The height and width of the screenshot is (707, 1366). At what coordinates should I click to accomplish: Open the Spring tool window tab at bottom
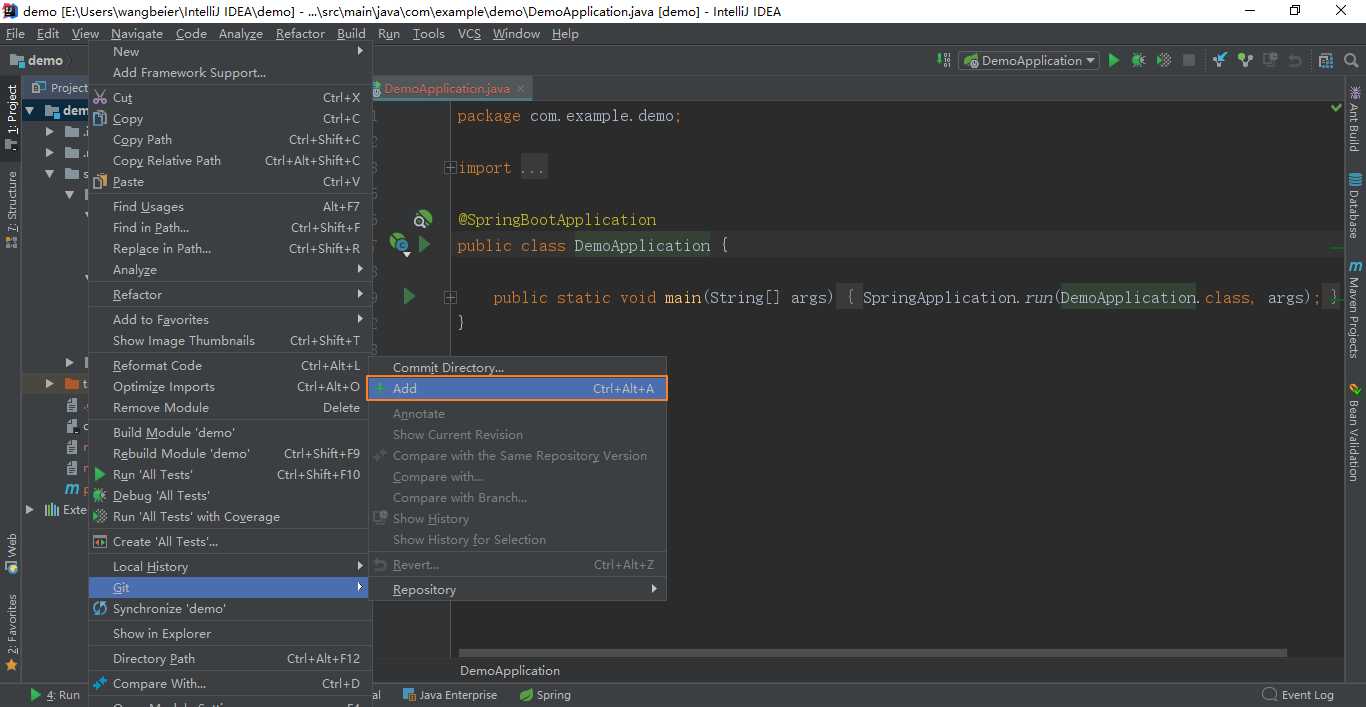coord(544,695)
